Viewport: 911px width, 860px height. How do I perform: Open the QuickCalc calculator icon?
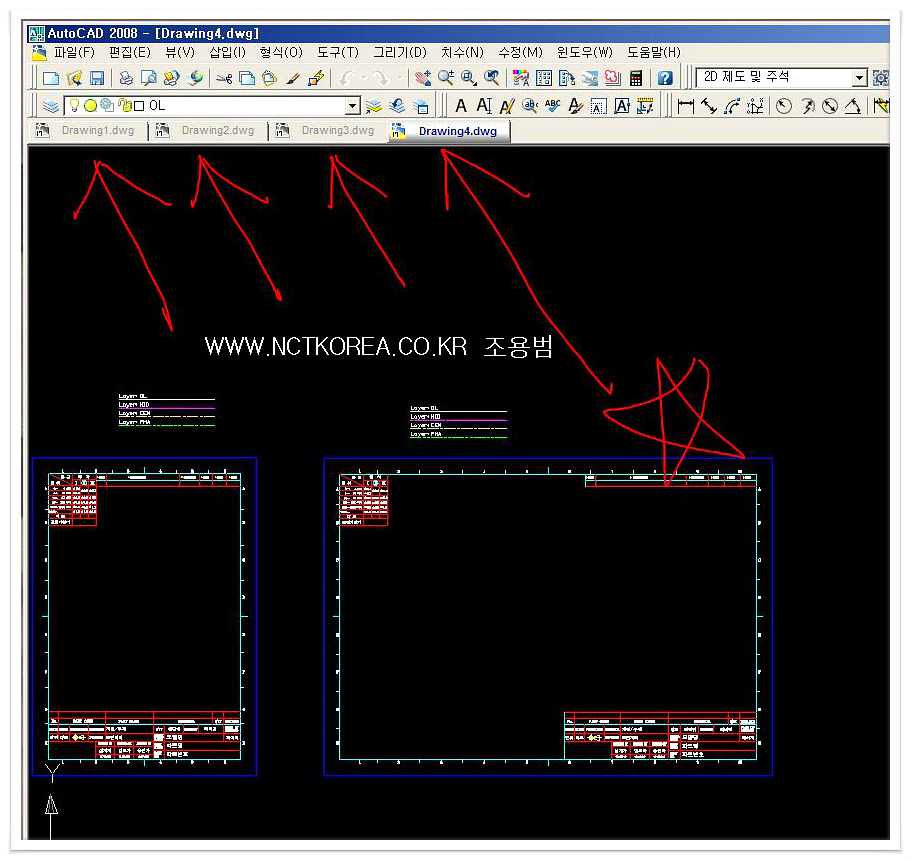(636, 78)
